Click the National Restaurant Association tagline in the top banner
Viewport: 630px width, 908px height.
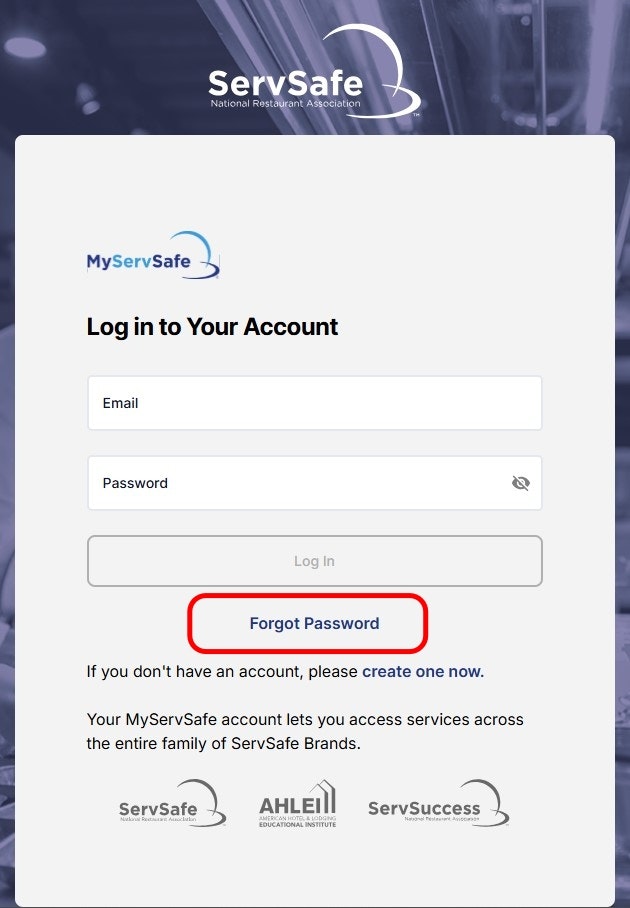point(285,103)
